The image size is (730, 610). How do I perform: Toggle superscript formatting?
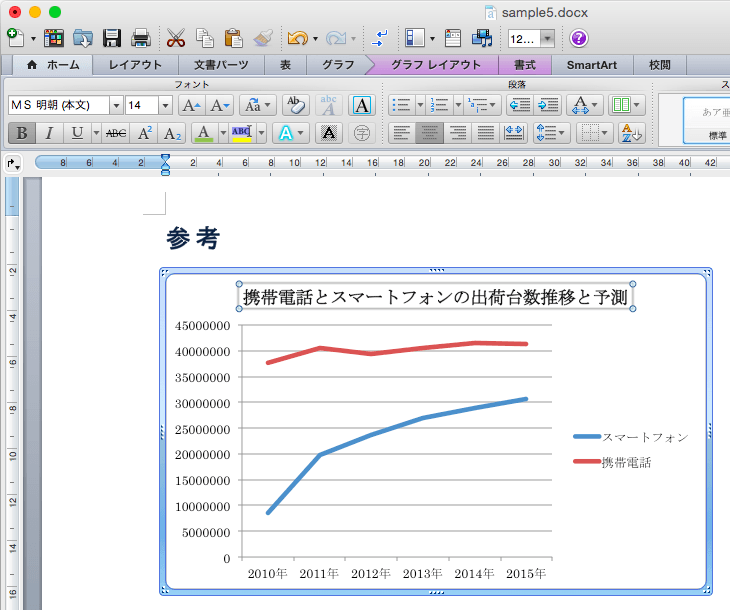(x=144, y=133)
